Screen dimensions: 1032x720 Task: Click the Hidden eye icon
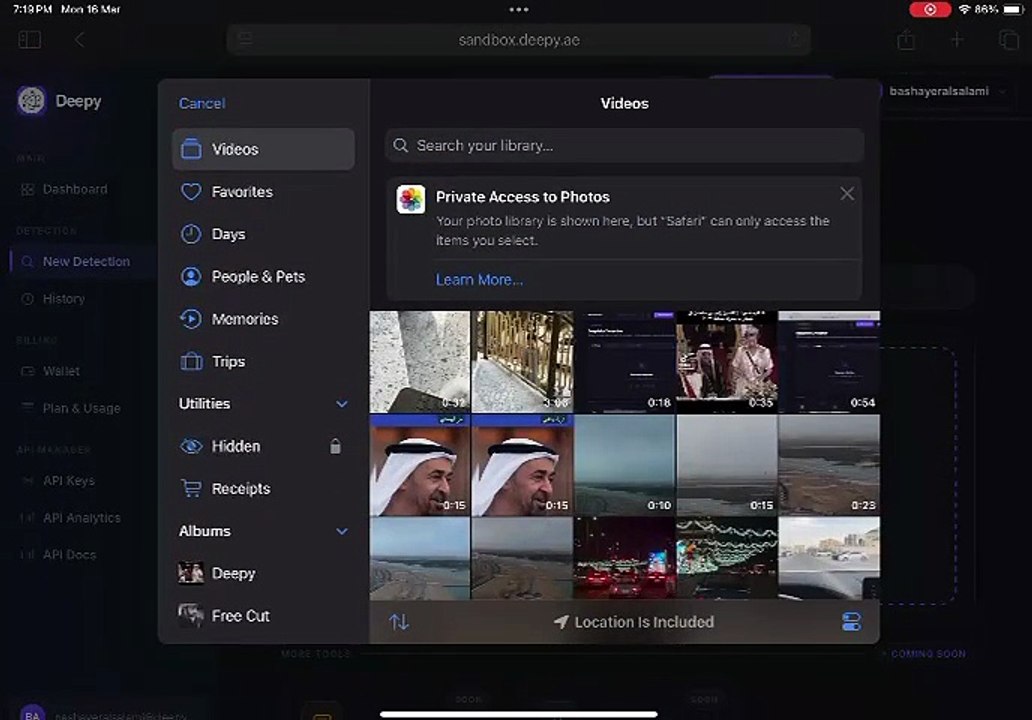[191, 446]
